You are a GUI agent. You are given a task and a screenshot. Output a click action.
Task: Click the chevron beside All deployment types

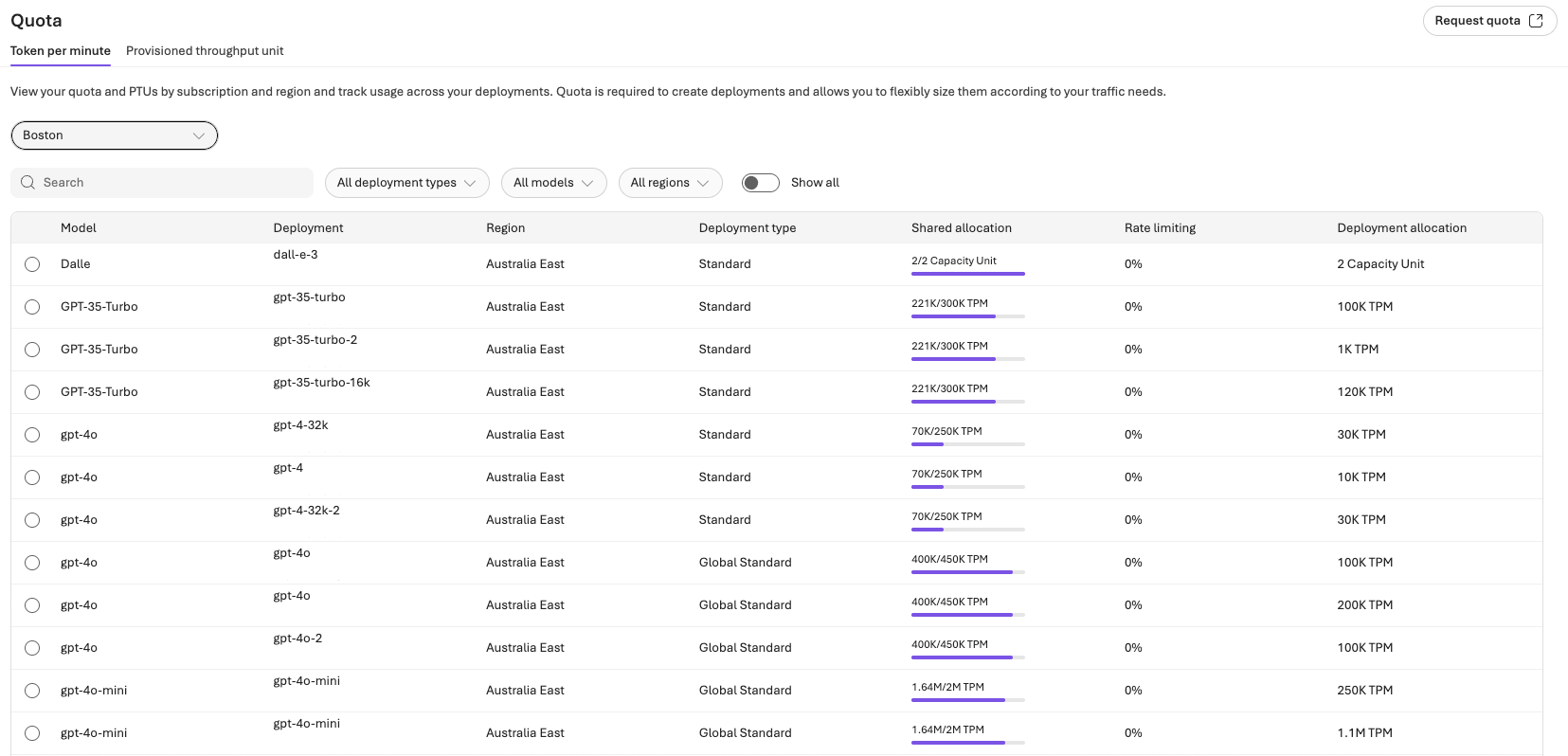point(470,183)
